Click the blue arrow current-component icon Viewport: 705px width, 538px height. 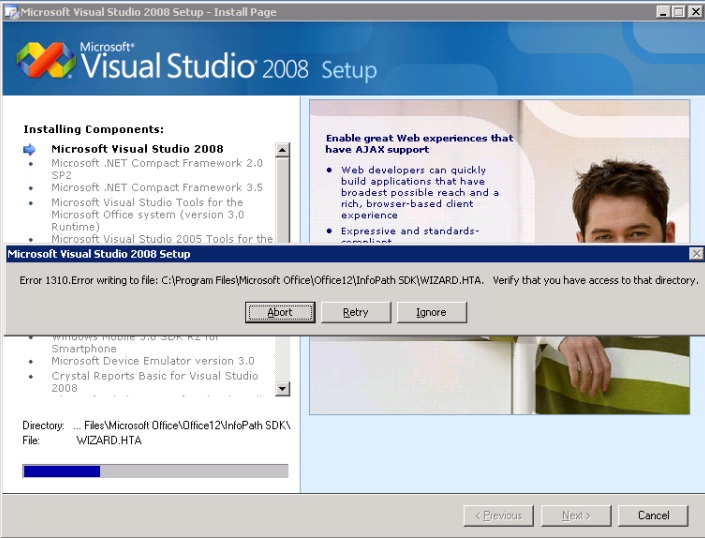click(29, 149)
